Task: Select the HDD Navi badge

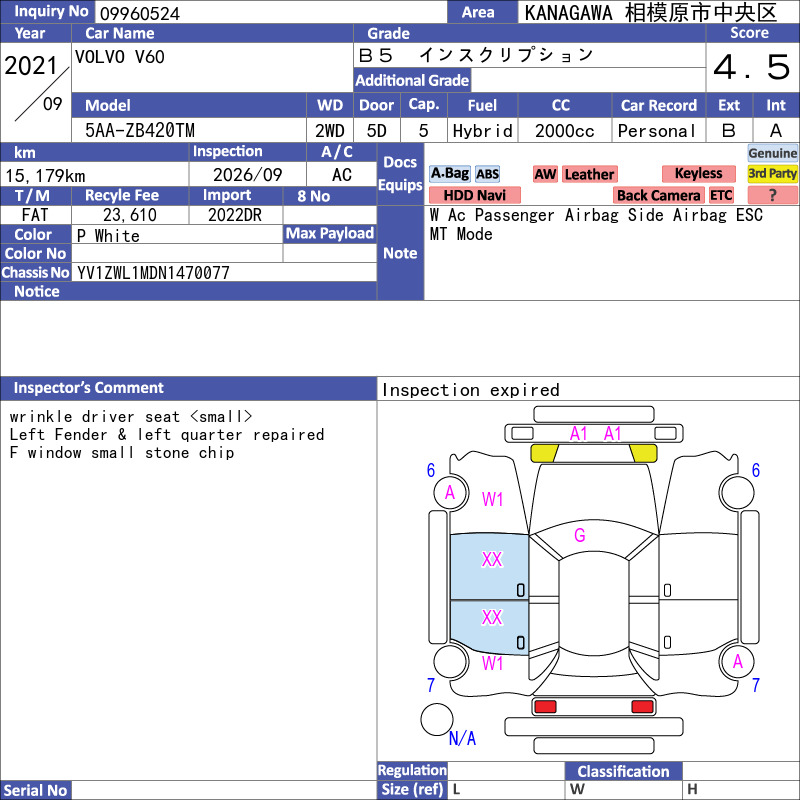Action: click(474, 195)
